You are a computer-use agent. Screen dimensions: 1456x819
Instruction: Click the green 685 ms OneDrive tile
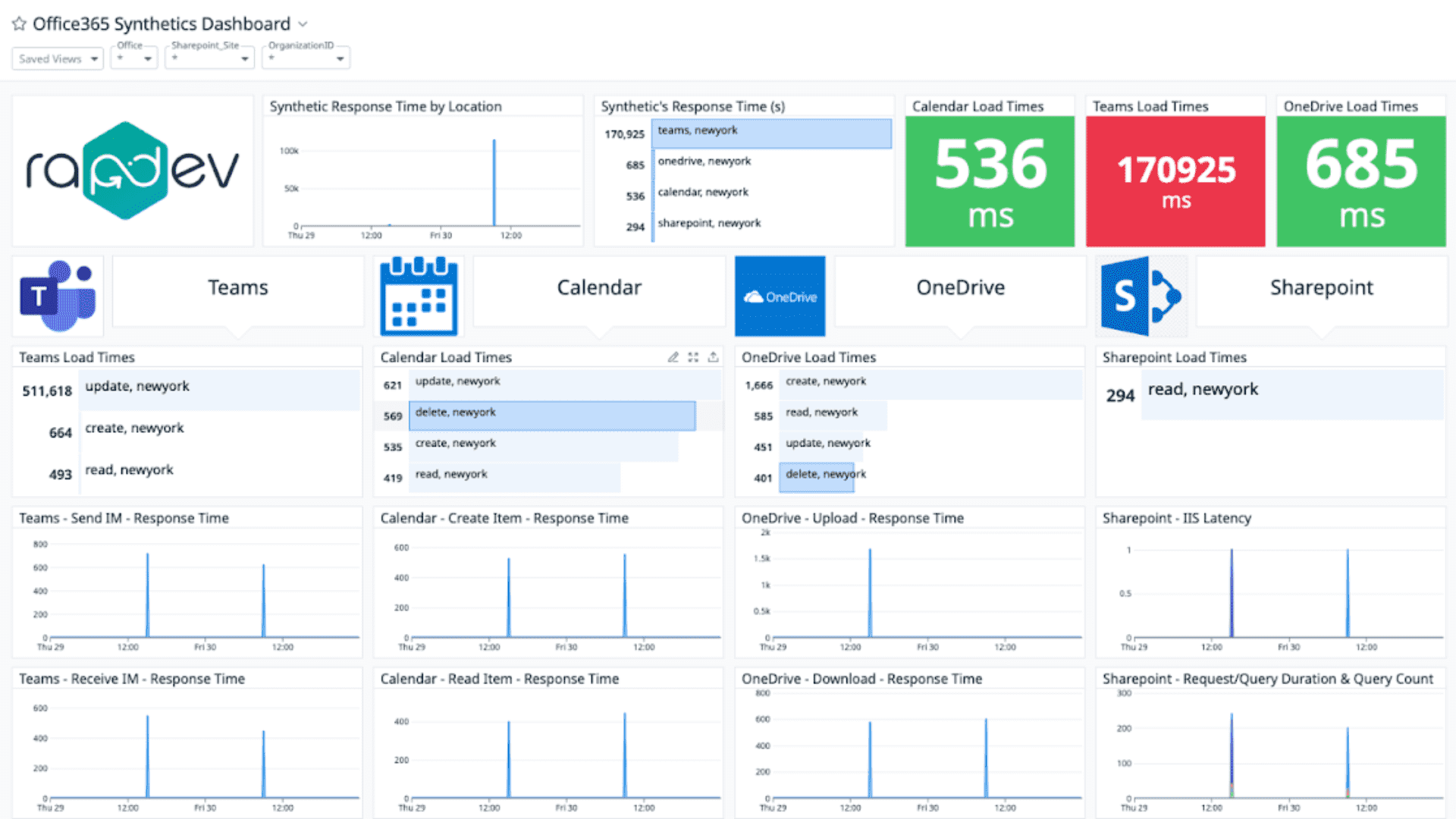(x=1361, y=181)
